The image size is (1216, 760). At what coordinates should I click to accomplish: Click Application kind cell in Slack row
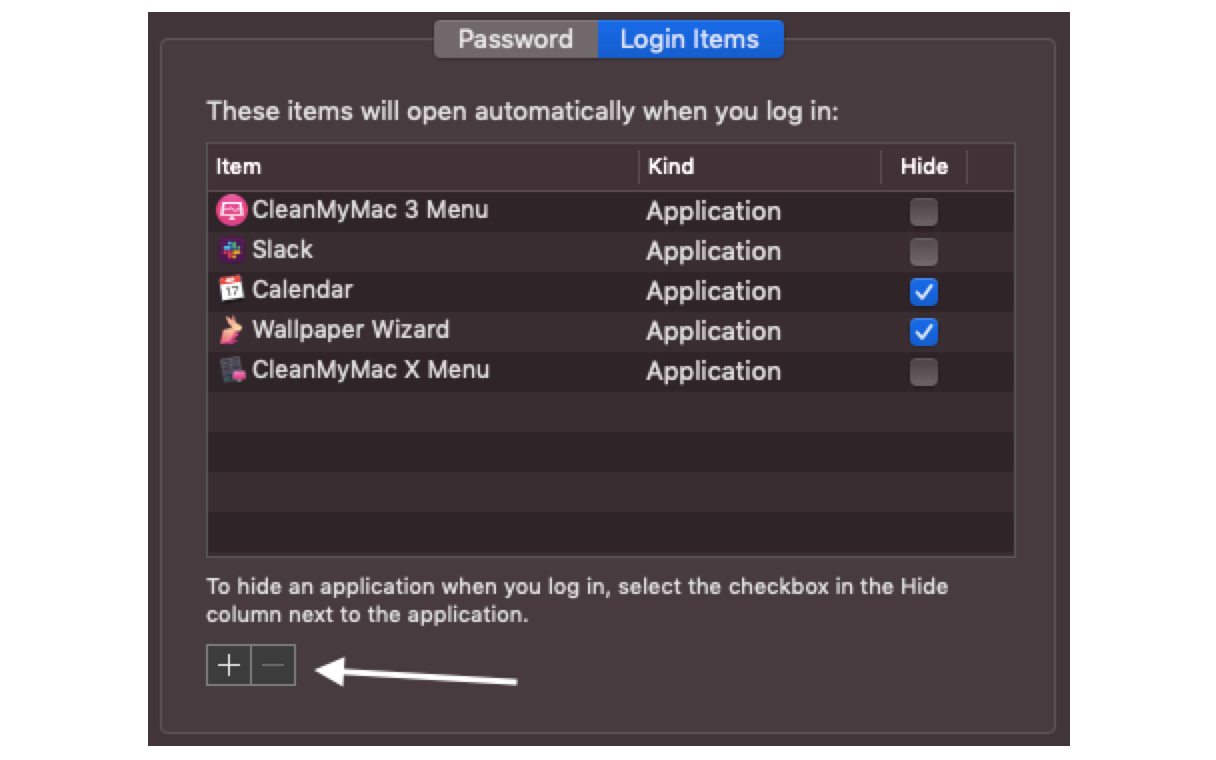[714, 251]
